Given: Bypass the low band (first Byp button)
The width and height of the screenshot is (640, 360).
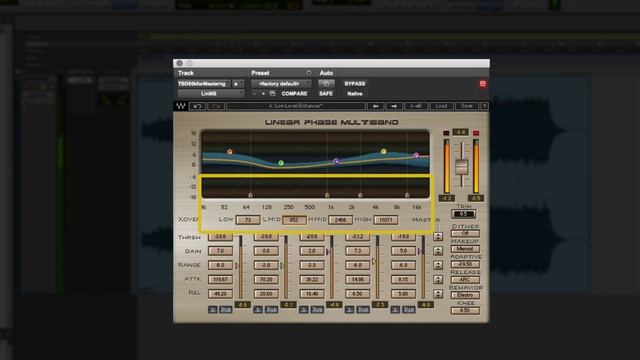Looking at the screenshot, I should [x=226, y=310].
